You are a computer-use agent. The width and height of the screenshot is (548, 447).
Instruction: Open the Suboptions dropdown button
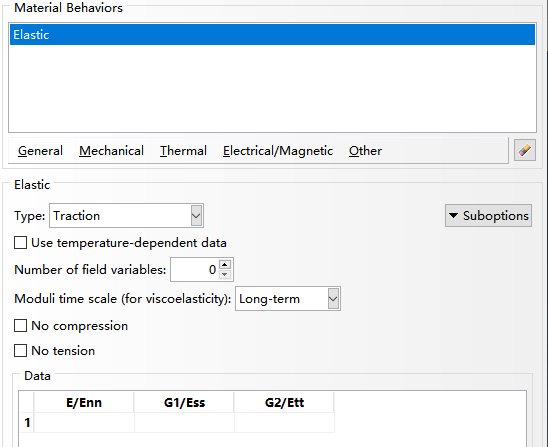click(x=488, y=216)
